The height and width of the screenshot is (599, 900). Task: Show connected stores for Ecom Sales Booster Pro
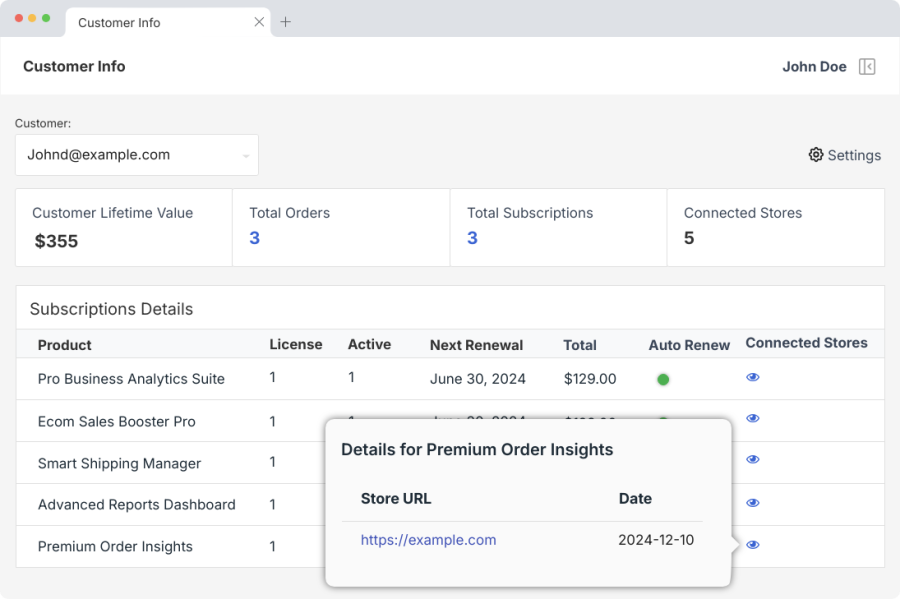pyautogui.click(x=753, y=418)
